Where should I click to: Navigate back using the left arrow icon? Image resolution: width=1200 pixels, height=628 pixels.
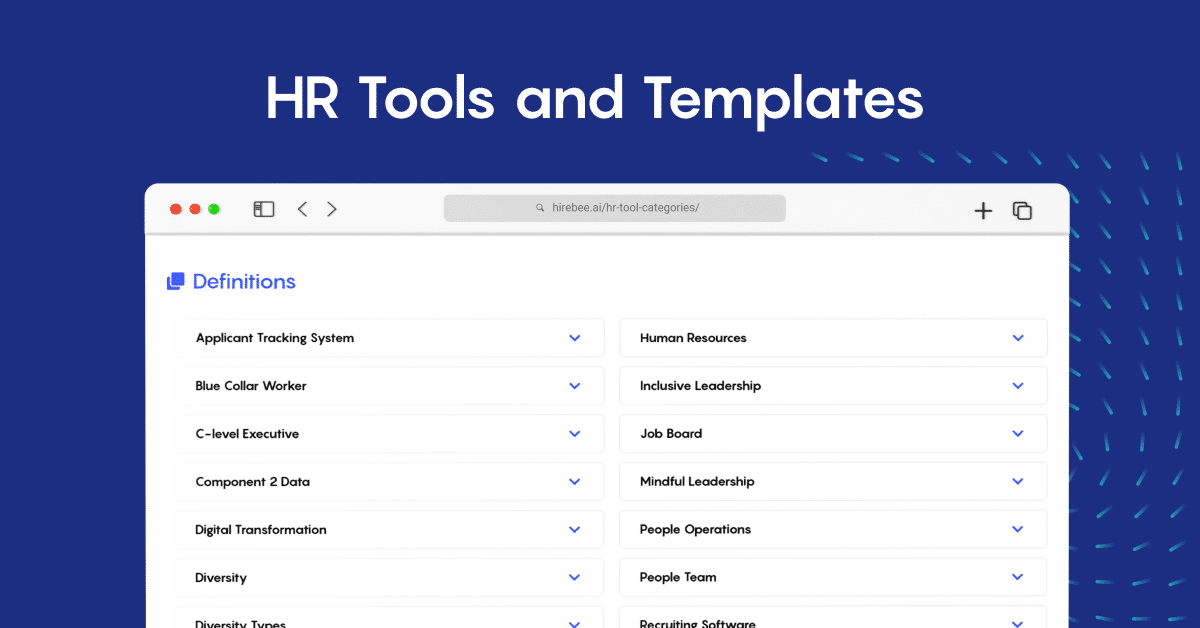(302, 208)
